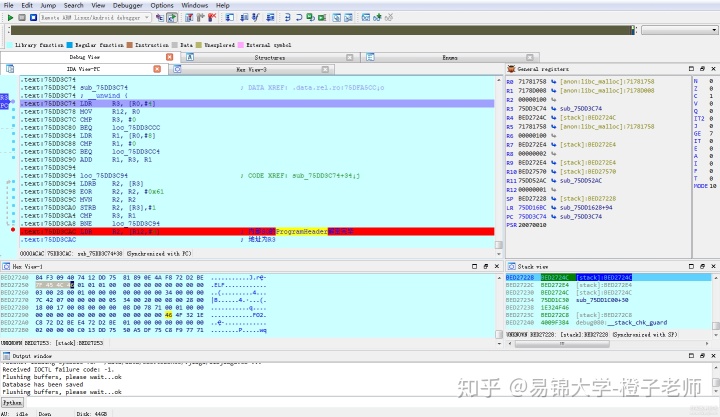The height and width of the screenshot is (417, 720).
Task: Click the green Run until return icon
Action: pyautogui.click(x=310, y=17)
